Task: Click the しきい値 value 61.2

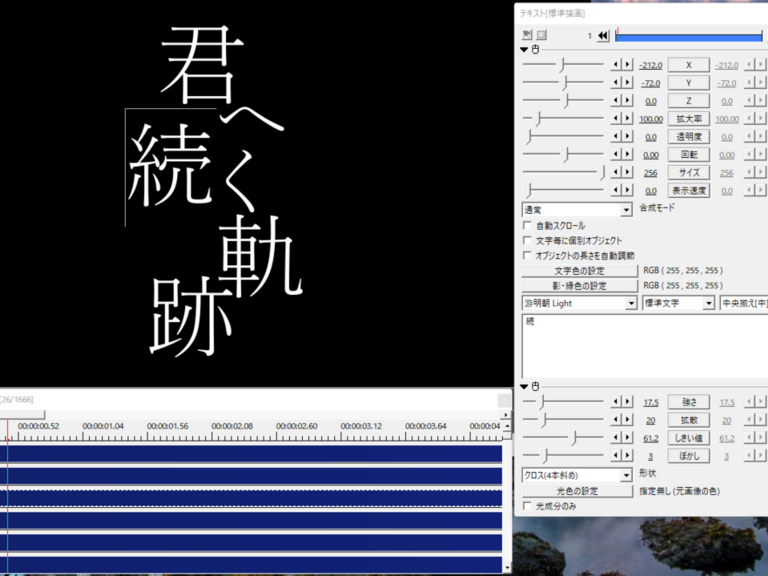Action: tap(650, 438)
